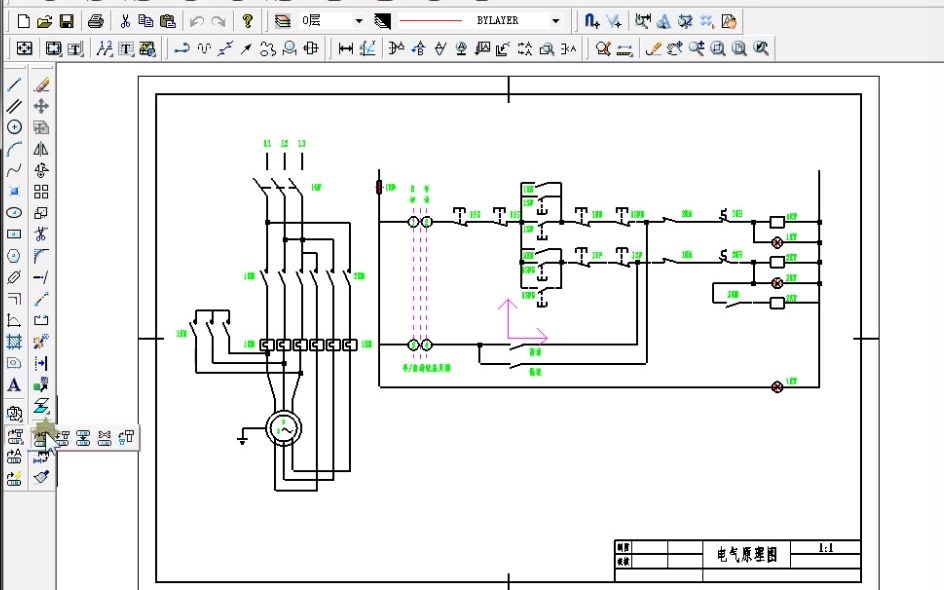The width and height of the screenshot is (944, 590).
Task: Click the 电气原理图 title block text
Action: tap(747, 554)
